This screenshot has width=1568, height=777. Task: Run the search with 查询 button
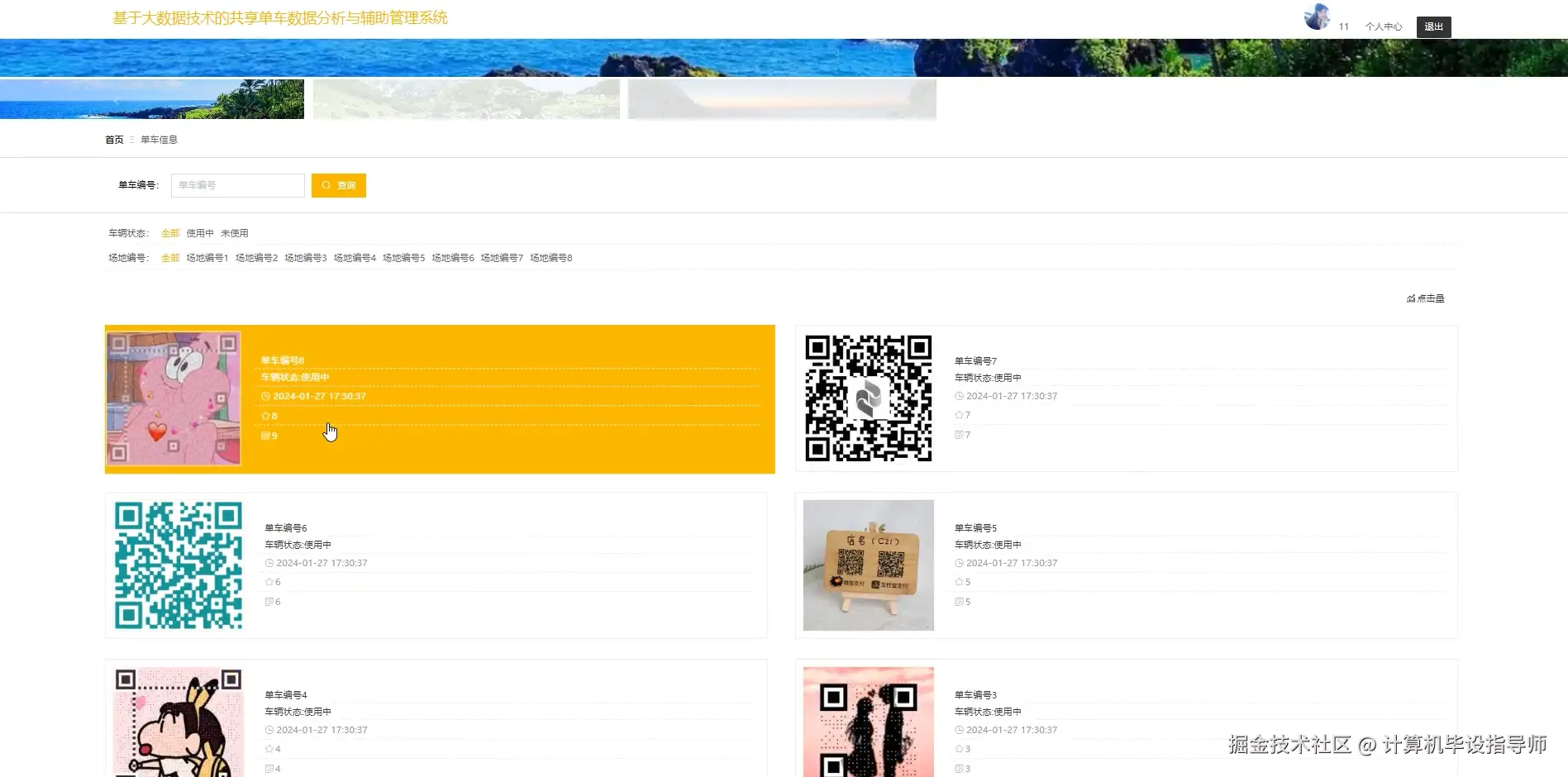(339, 185)
